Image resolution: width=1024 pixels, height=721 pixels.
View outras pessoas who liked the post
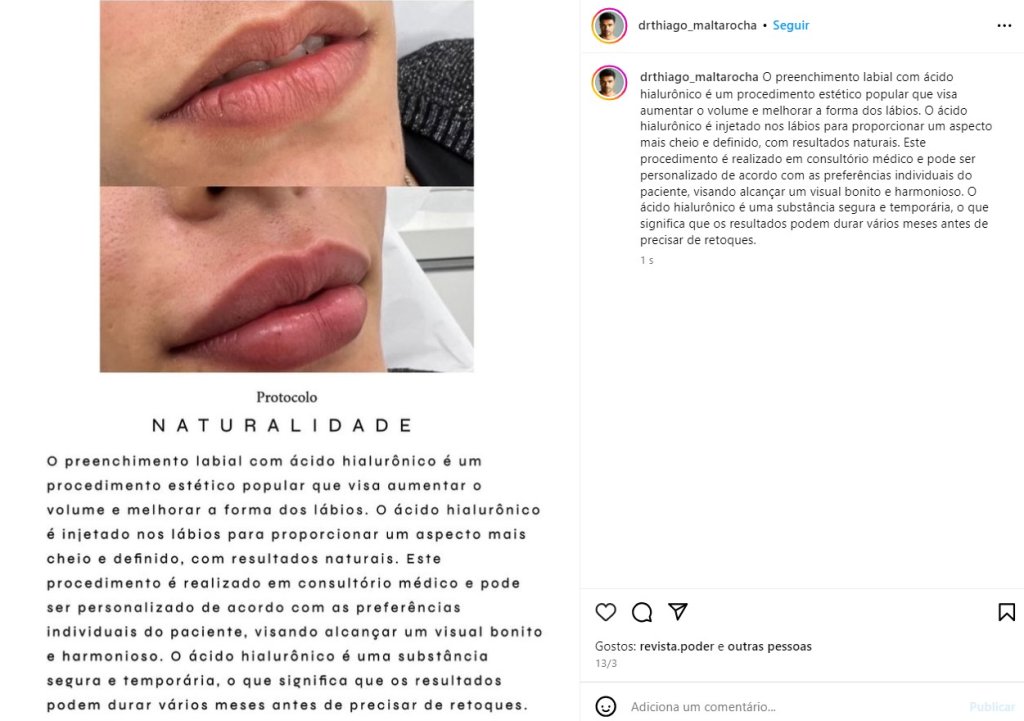click(x=769, y=647)
